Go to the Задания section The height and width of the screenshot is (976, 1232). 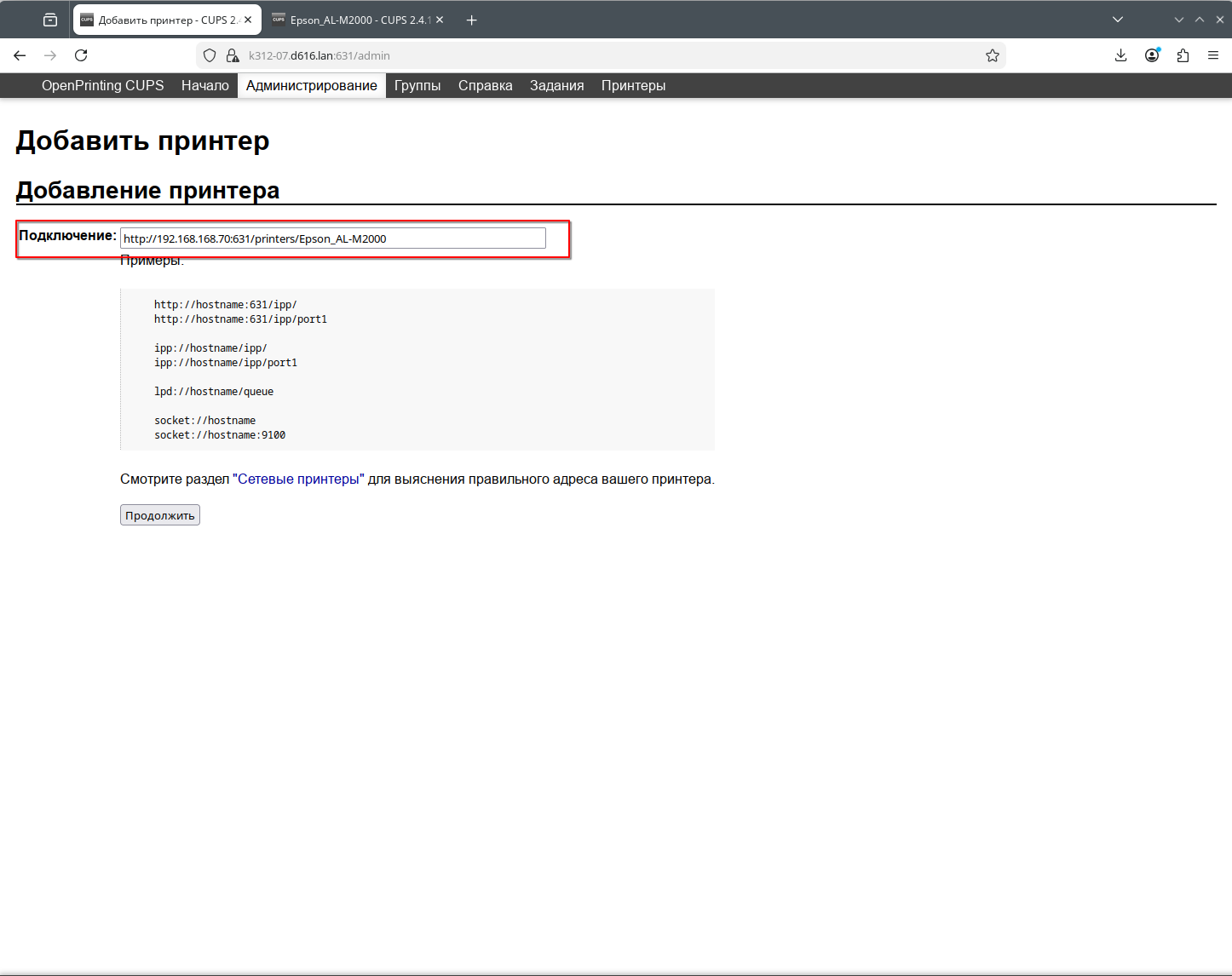pyautogui.click(x=556, y=85)
